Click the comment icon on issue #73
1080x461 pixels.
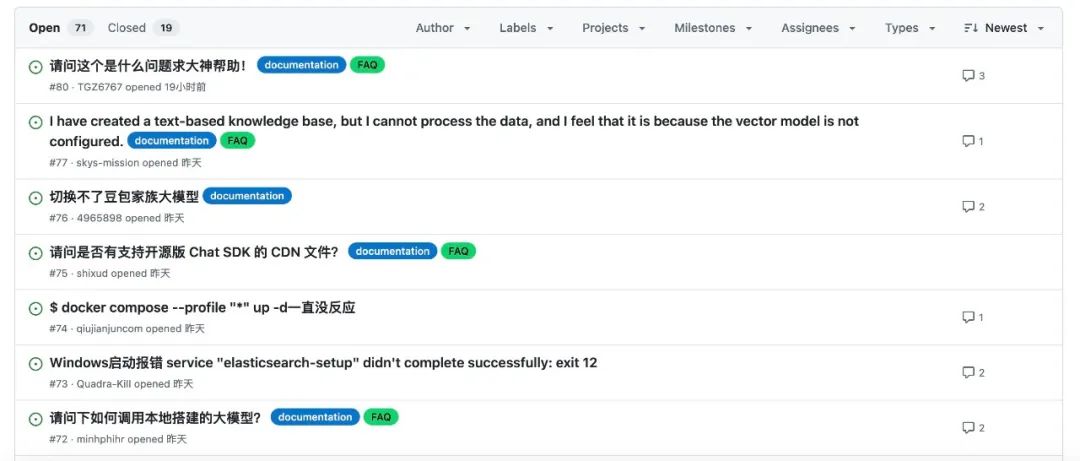point(968,373)
